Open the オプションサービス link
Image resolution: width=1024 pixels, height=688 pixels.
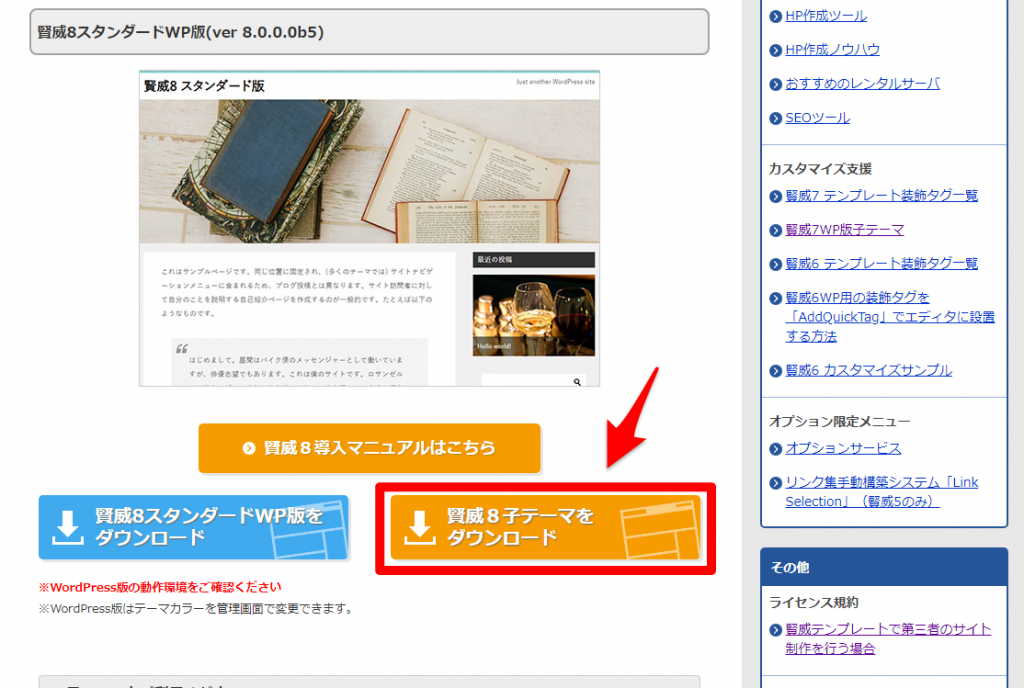pos(843,448)
